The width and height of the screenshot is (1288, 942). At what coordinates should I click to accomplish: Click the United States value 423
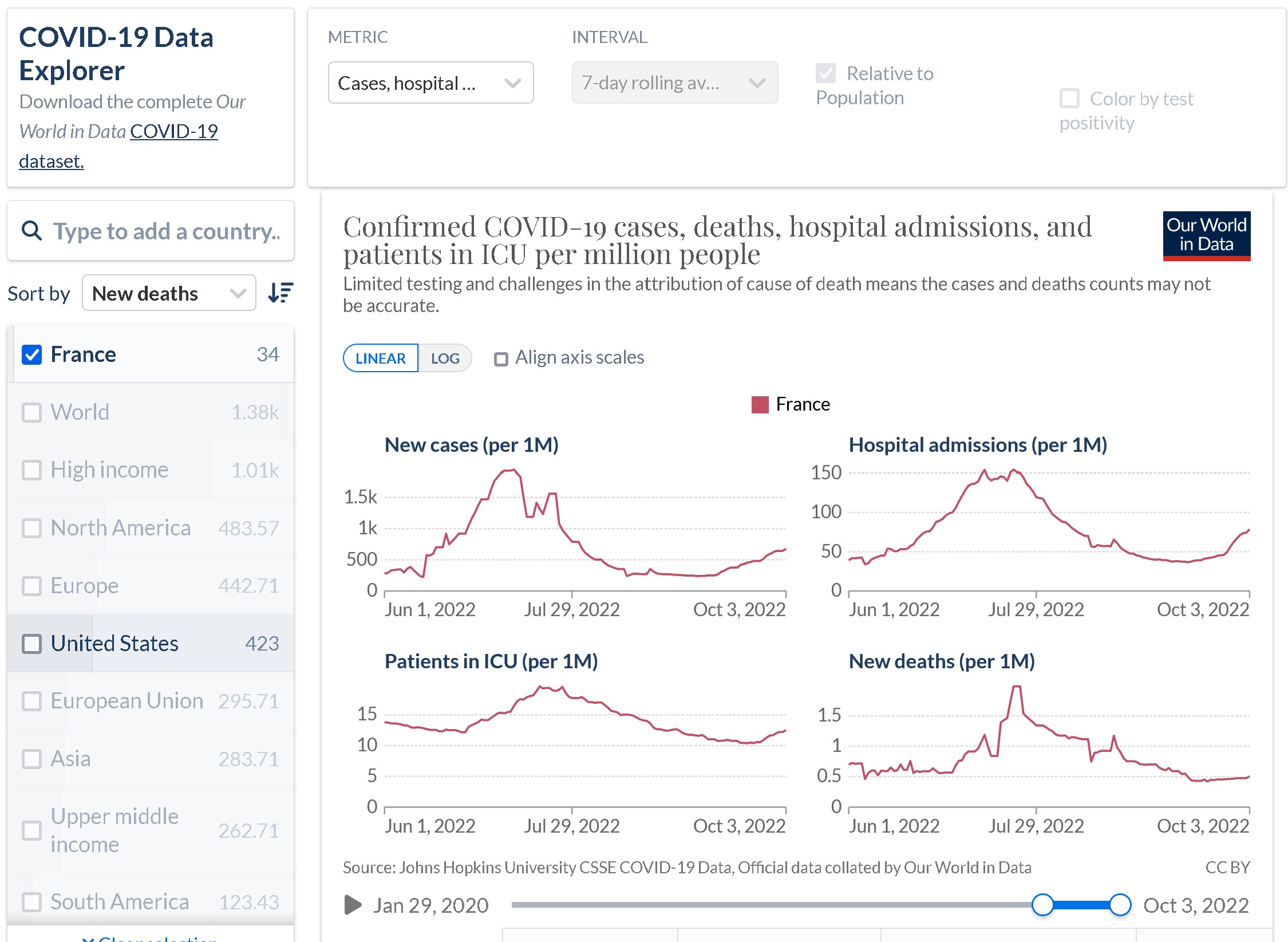click(x=262, y=644)
